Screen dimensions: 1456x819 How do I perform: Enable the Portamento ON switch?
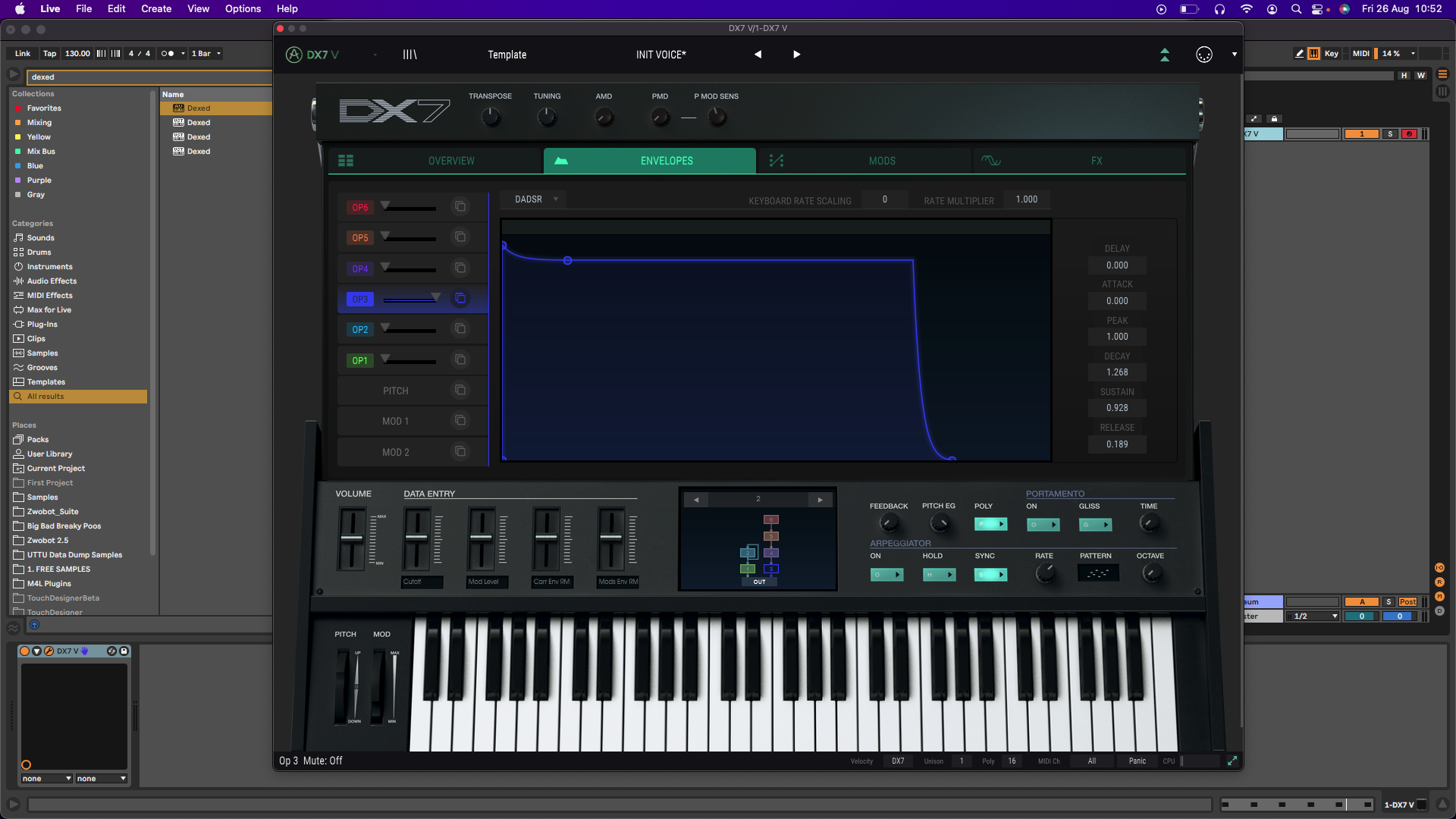click(1043, 524)
